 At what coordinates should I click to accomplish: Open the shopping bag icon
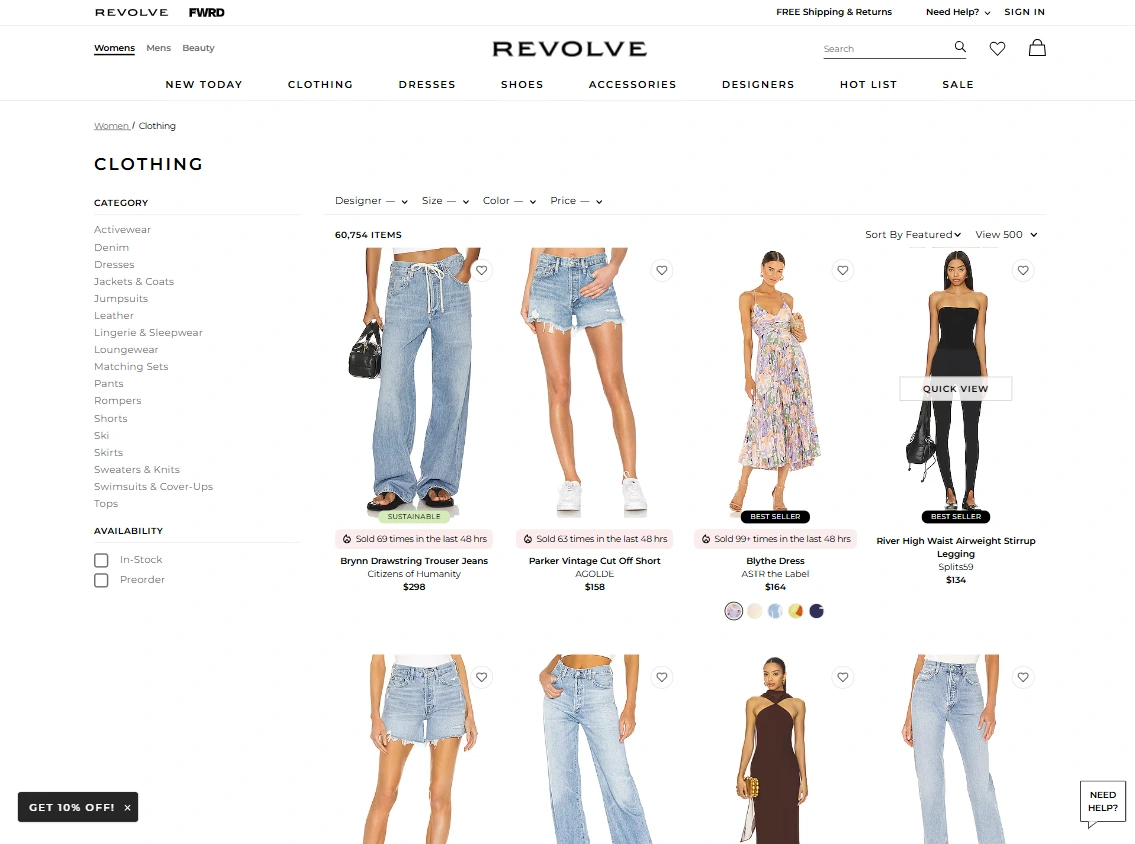(1037, 48)
